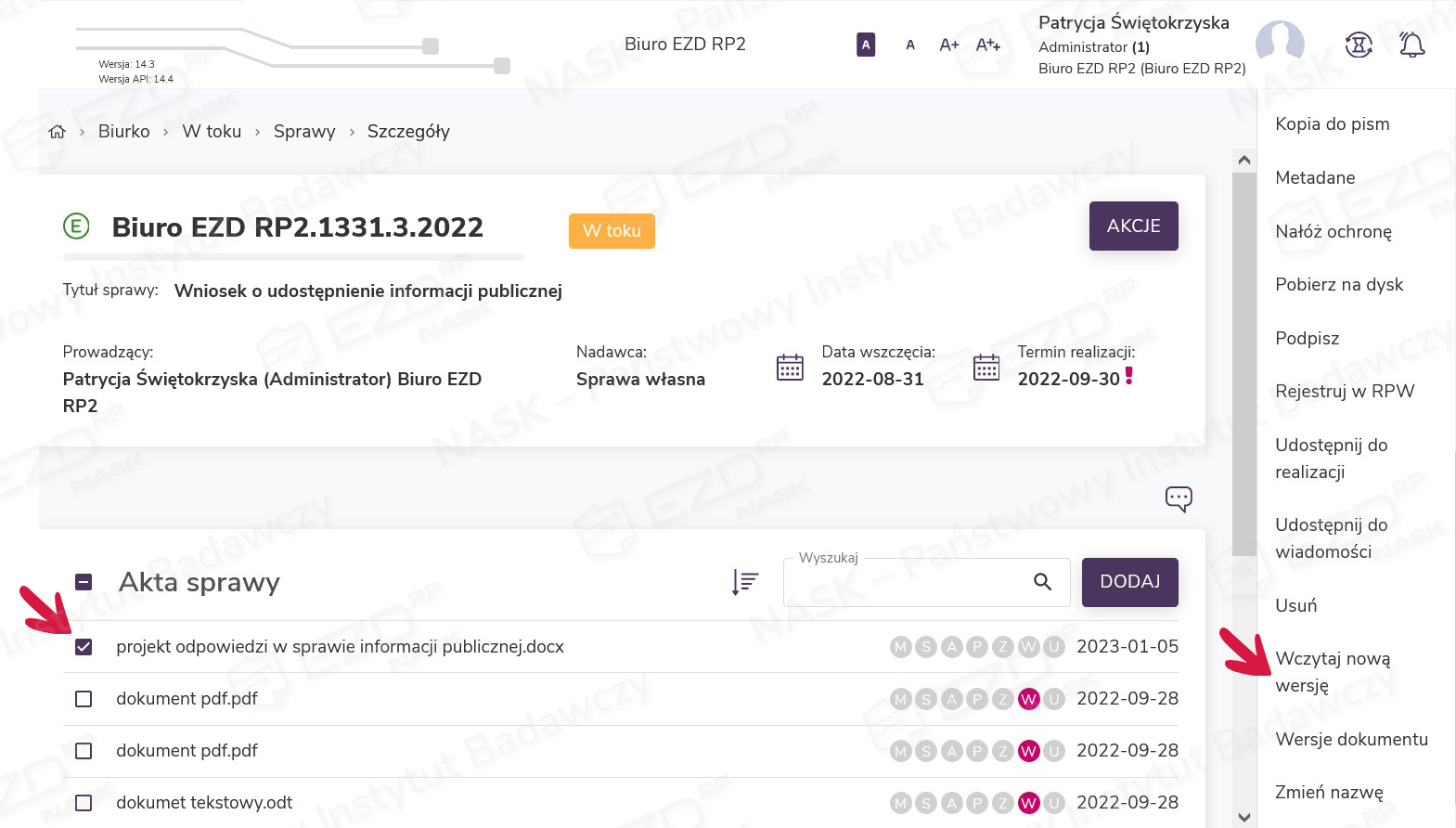Select Podpisz in the actions menu
The height and width of the screenshot is (828, 1456).
(x=1307, y=338)
